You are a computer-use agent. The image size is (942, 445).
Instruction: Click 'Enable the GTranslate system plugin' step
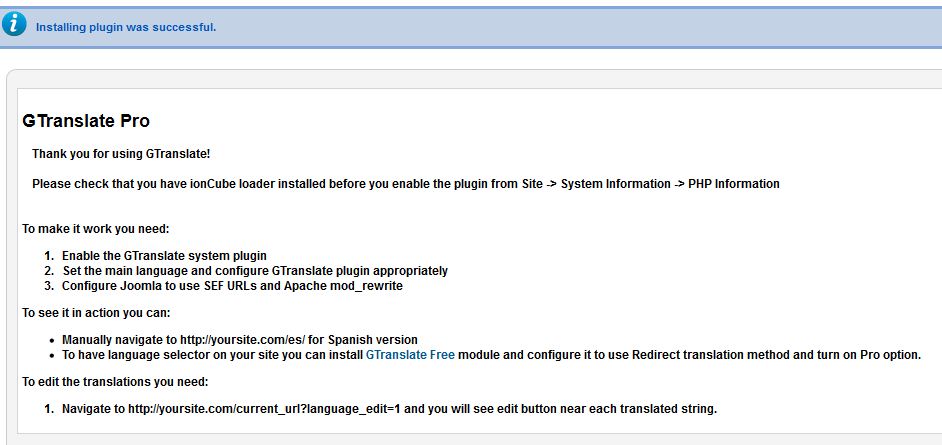(164, 256)
